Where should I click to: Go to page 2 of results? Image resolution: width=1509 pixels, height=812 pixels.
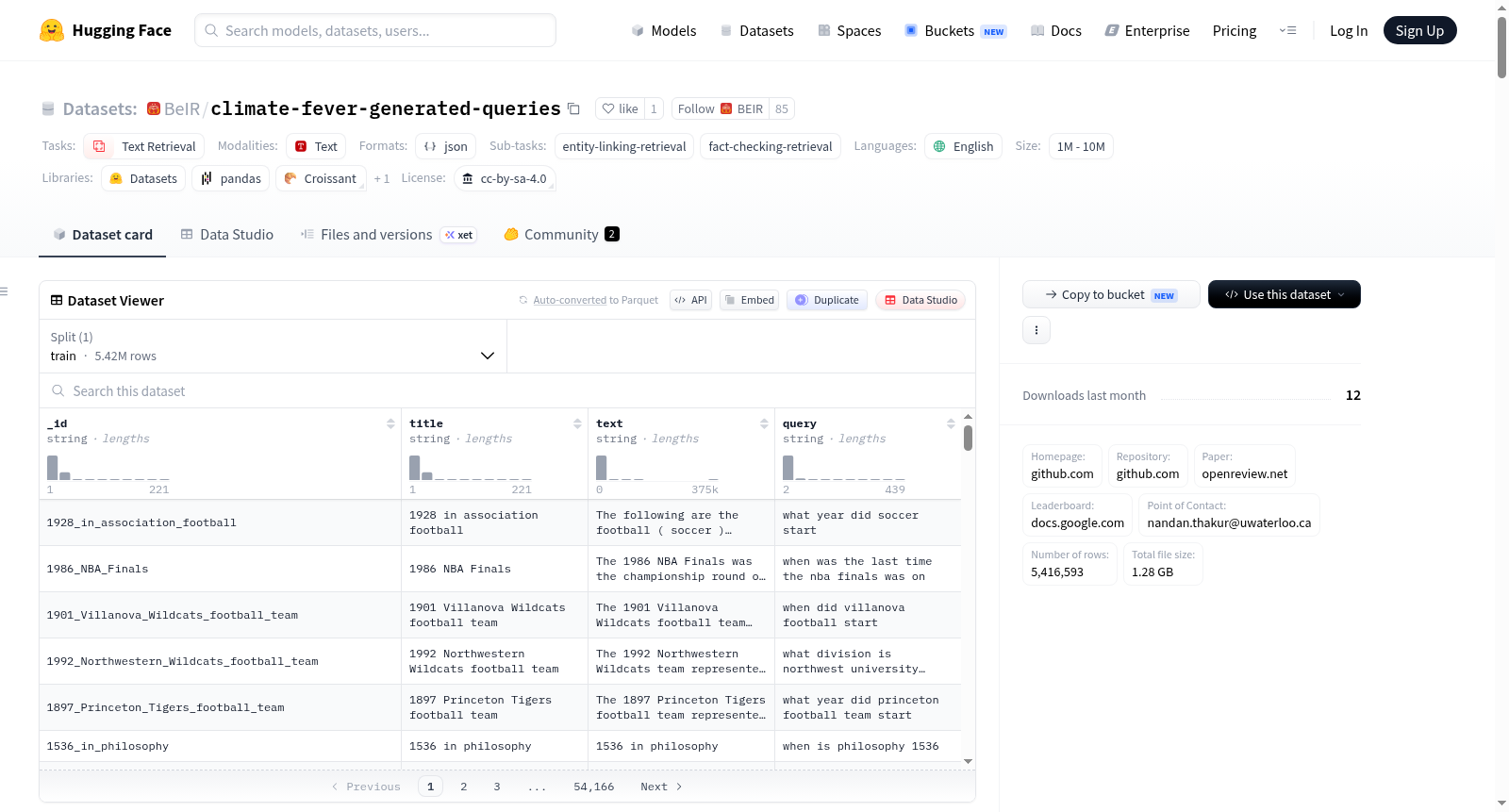click(464, 787)
